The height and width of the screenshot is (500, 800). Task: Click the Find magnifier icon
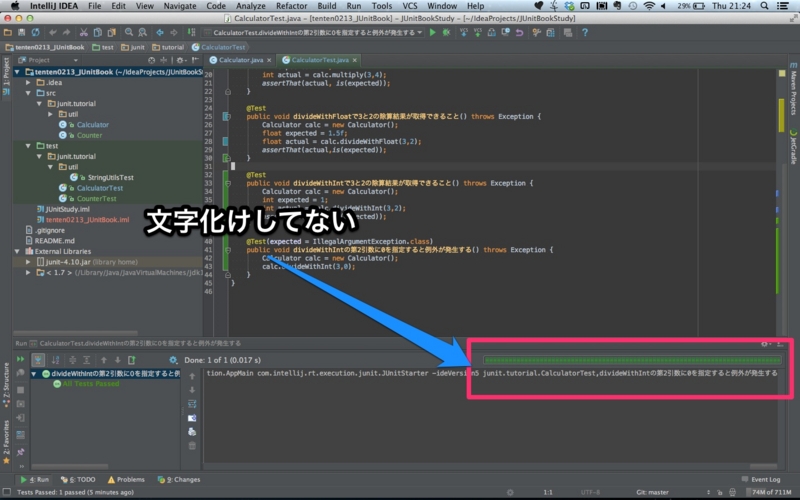(129, 33)
